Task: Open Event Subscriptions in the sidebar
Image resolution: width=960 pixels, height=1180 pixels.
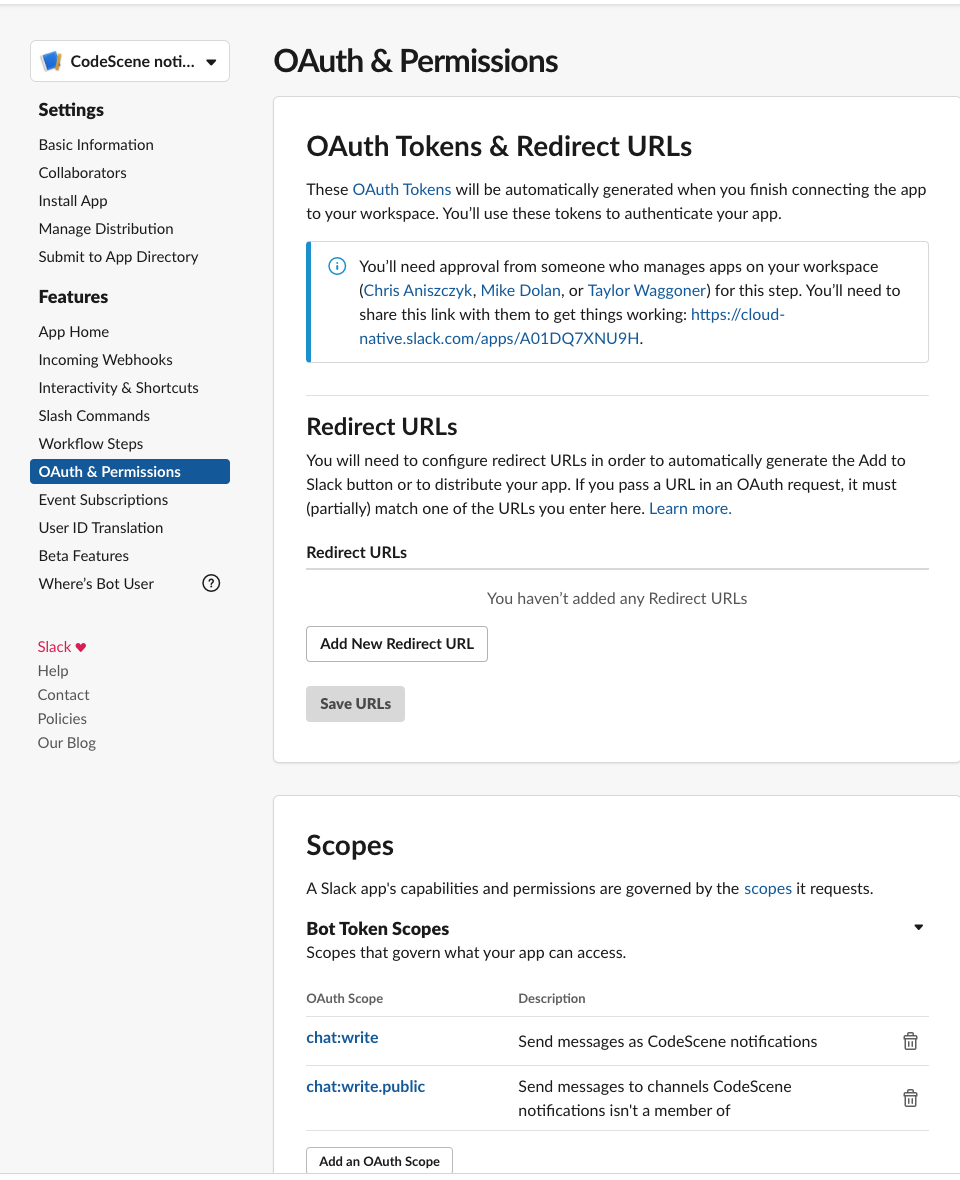Action: pos(103,499)
